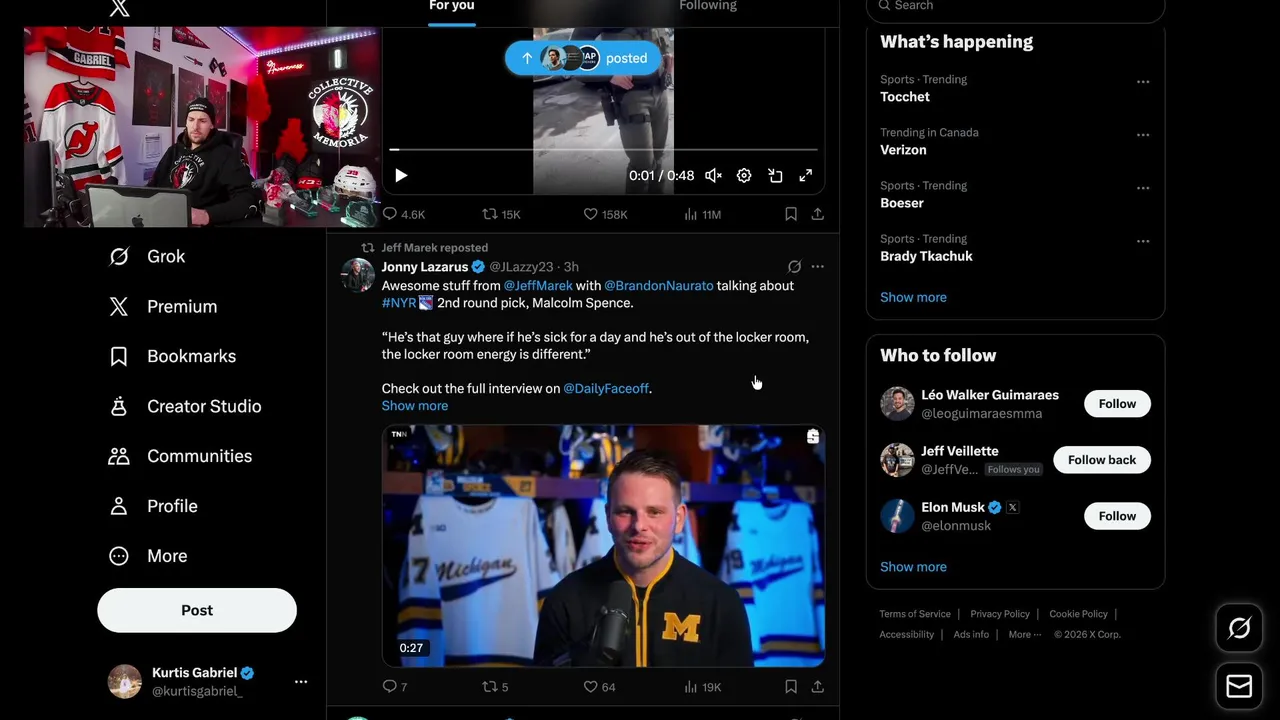Open Grok from the sidebar
The height and width of the screenshot is (720, 1280).
[x=147, y=256]
